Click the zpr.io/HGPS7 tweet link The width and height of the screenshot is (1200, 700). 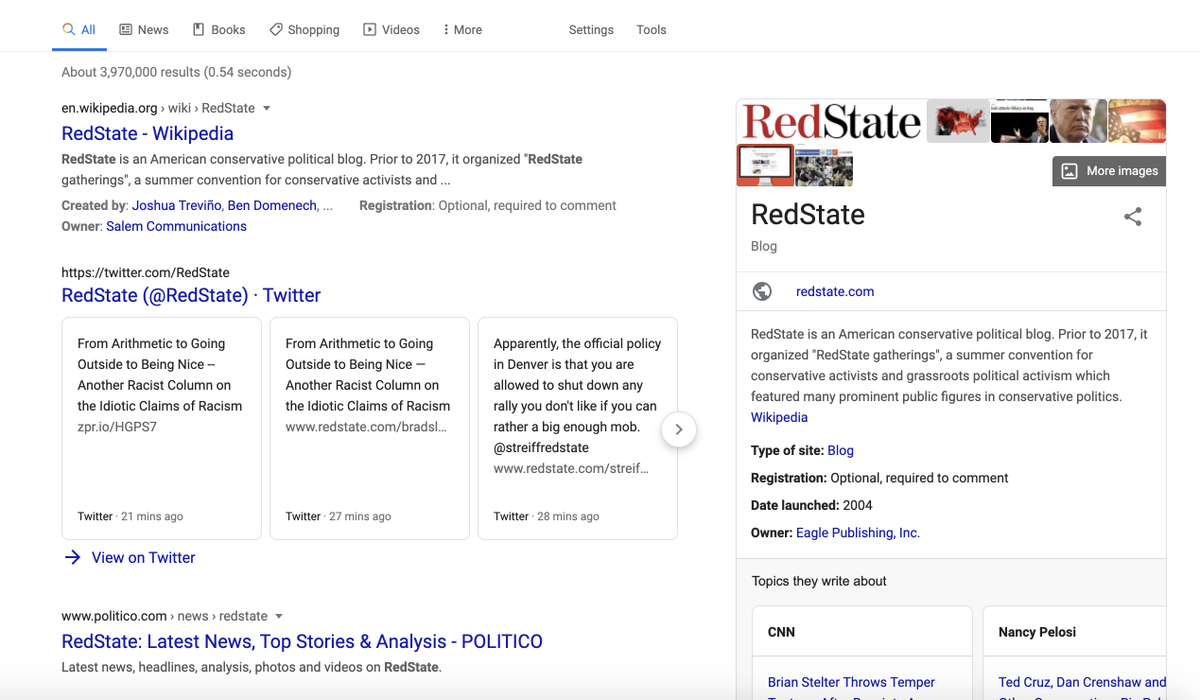117,427
